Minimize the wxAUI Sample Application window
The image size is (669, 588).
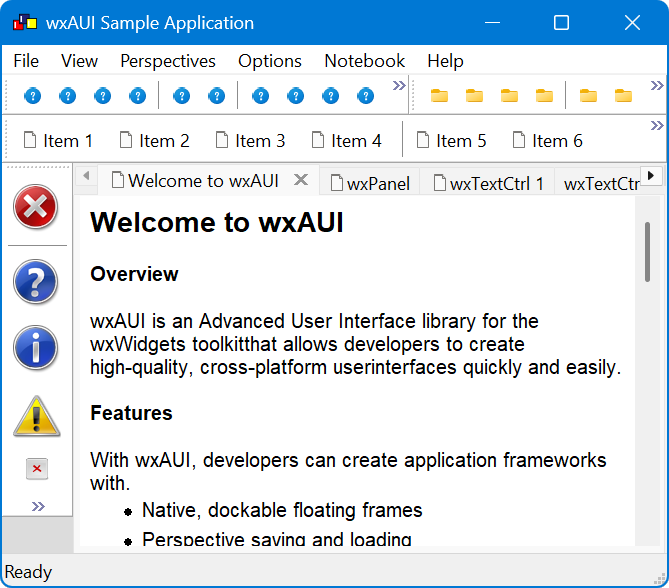tap(492, 23)
